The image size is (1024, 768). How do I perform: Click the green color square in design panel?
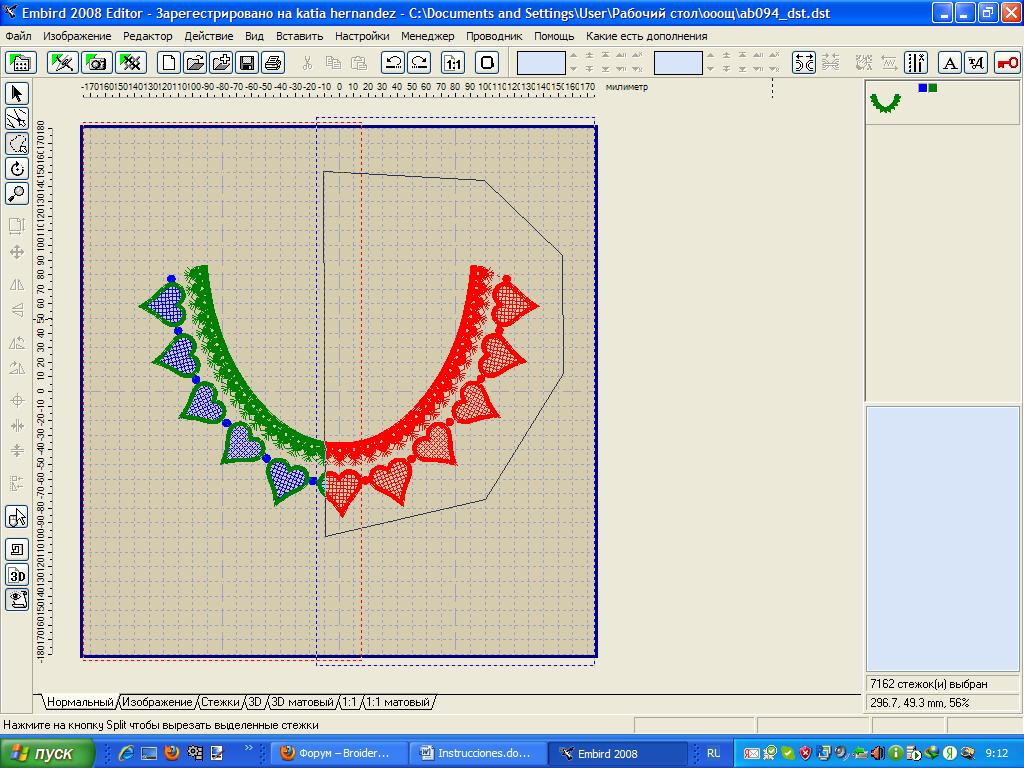tap(933, 88)
